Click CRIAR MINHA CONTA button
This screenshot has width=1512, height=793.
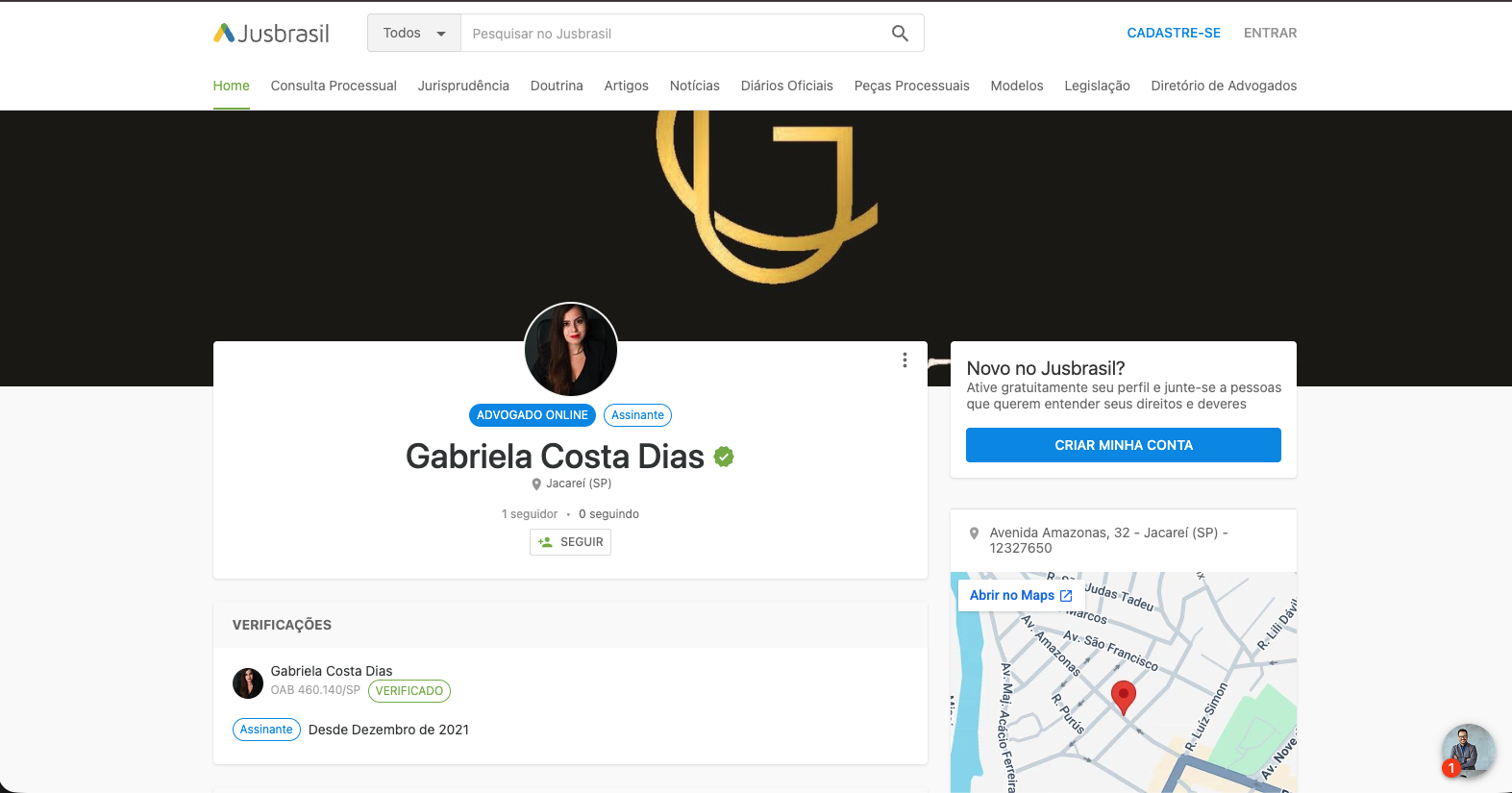point(1124,445)
